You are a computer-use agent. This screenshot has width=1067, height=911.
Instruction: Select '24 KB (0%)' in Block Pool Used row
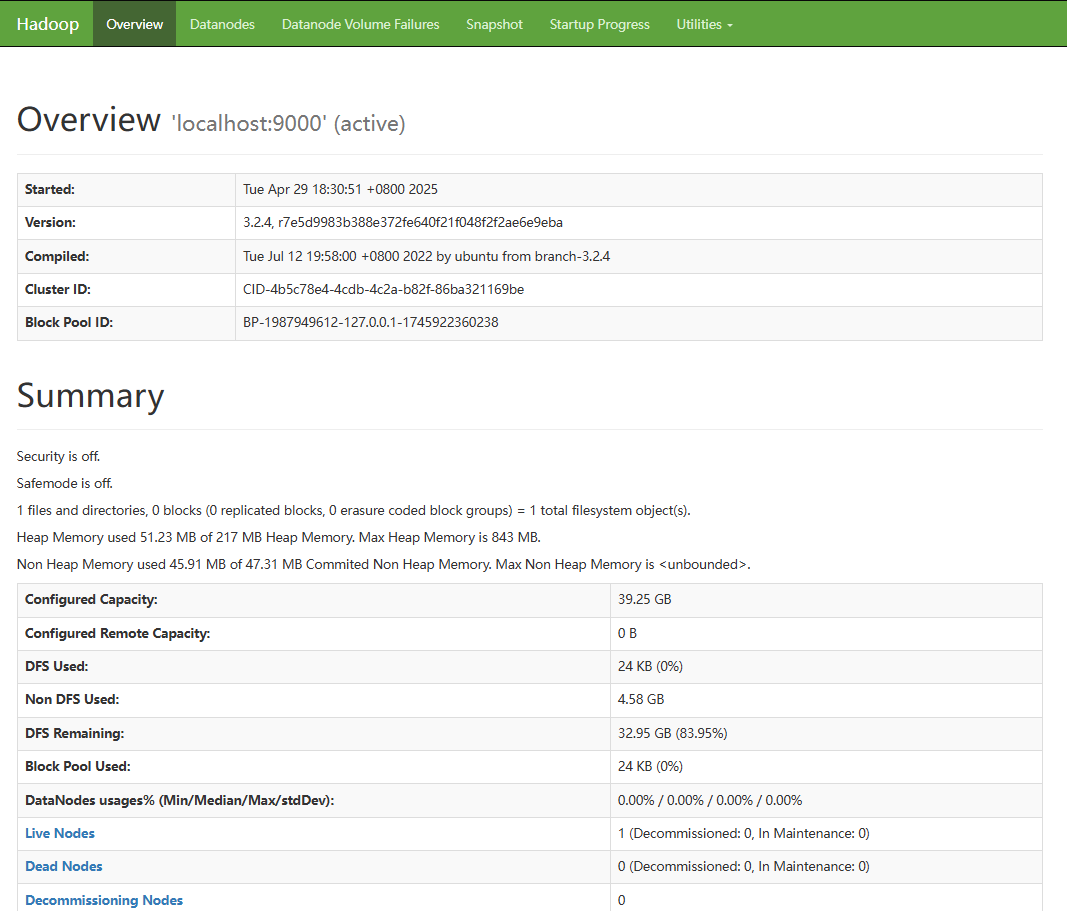[x=651, y=766]
